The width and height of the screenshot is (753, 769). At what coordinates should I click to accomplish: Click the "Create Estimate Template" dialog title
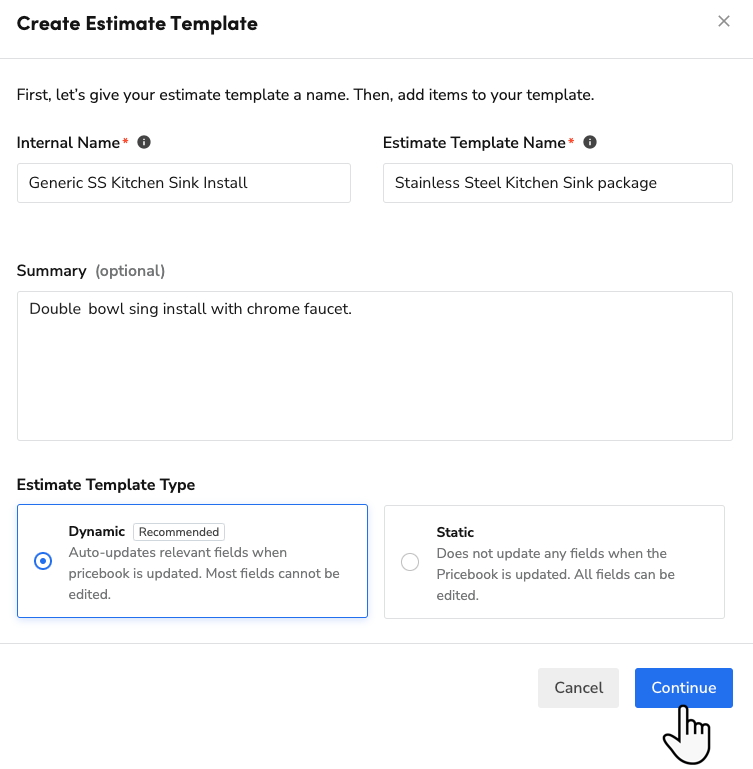pyautogui.click(x=137, y=23)
